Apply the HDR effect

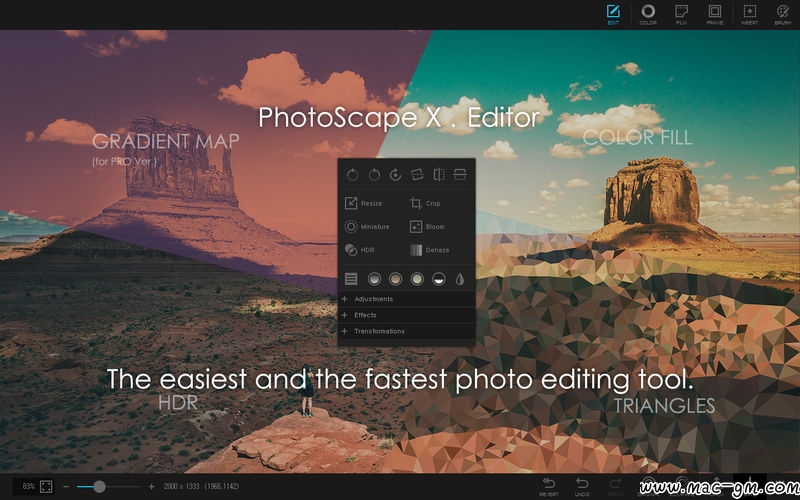coord(360,250)
